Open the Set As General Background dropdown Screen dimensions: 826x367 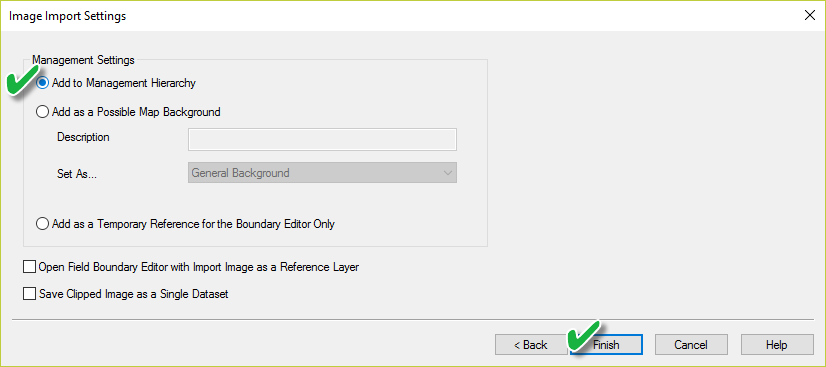(x=322, y=173)
